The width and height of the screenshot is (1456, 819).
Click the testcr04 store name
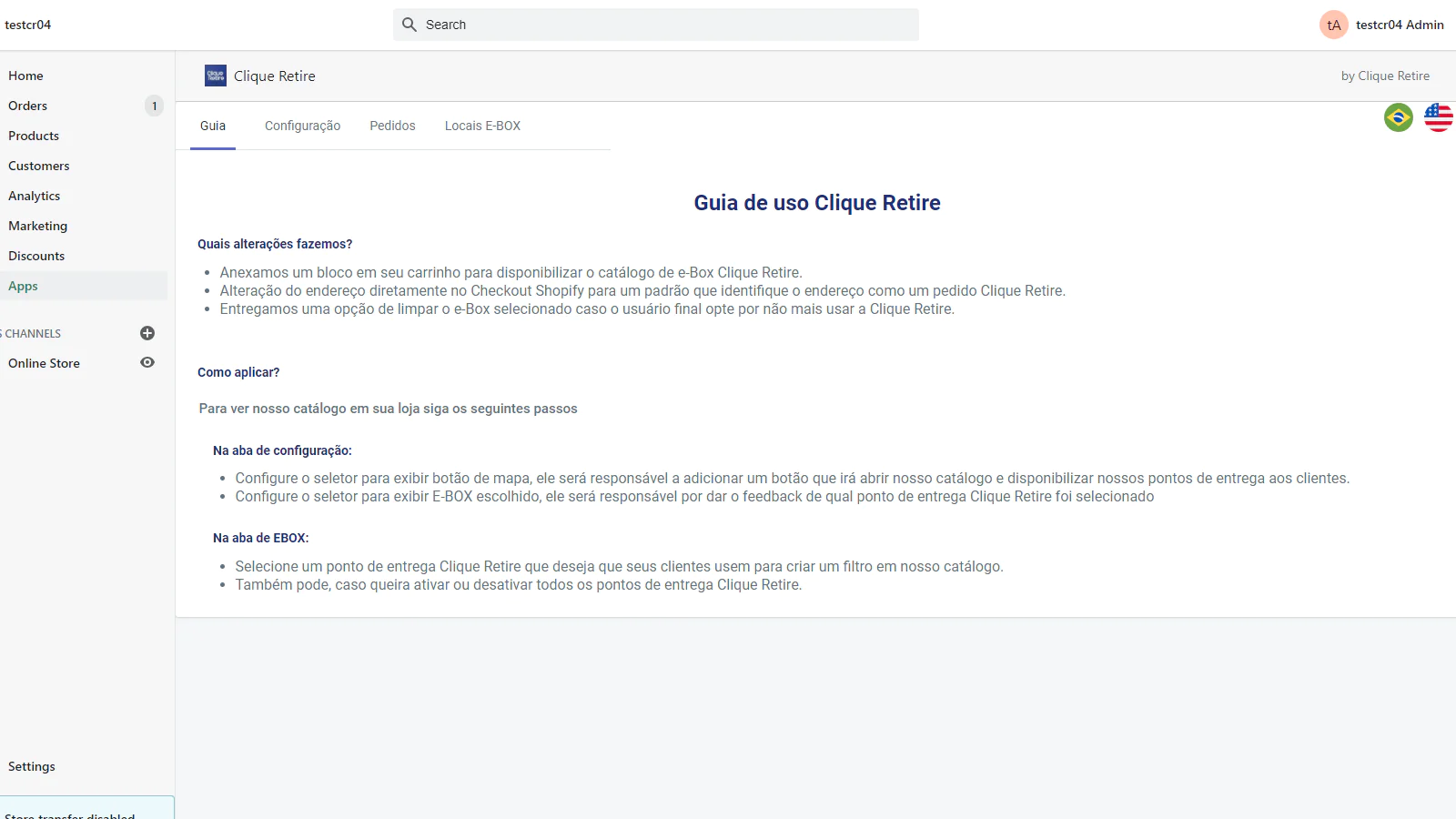tap(28, 25)
